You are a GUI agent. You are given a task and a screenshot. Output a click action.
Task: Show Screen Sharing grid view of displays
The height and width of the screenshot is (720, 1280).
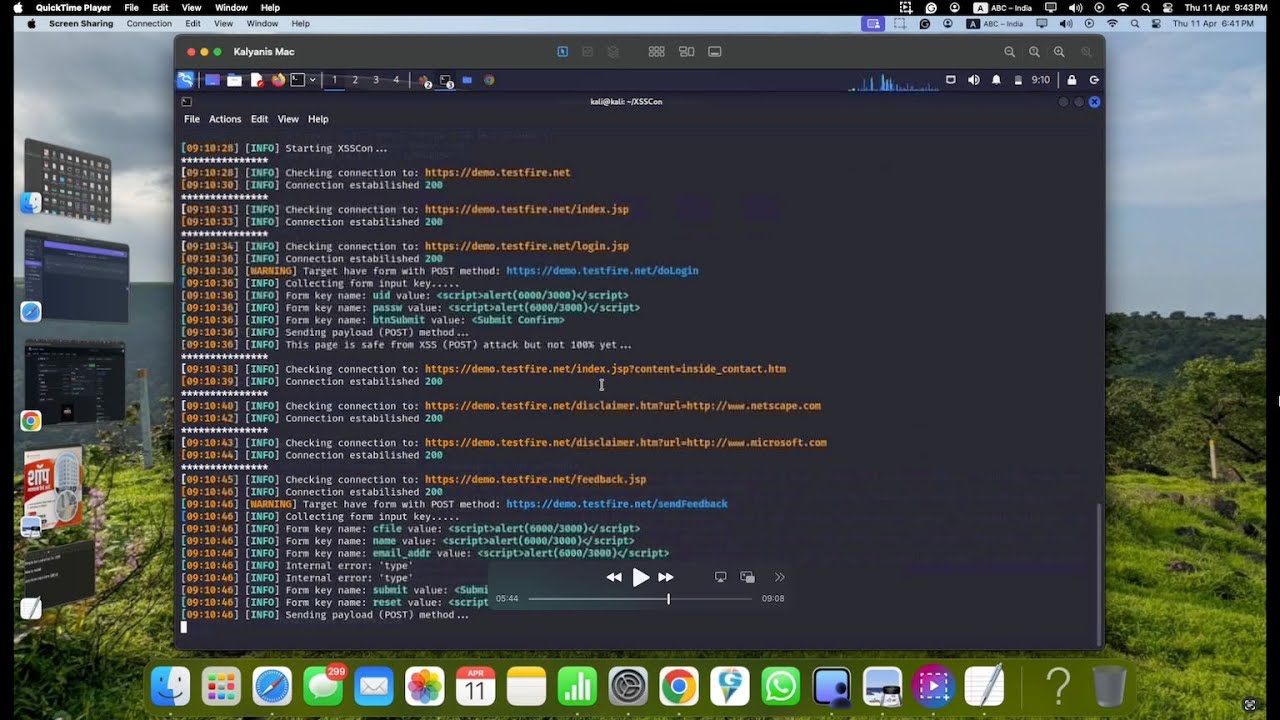[656, 52]
